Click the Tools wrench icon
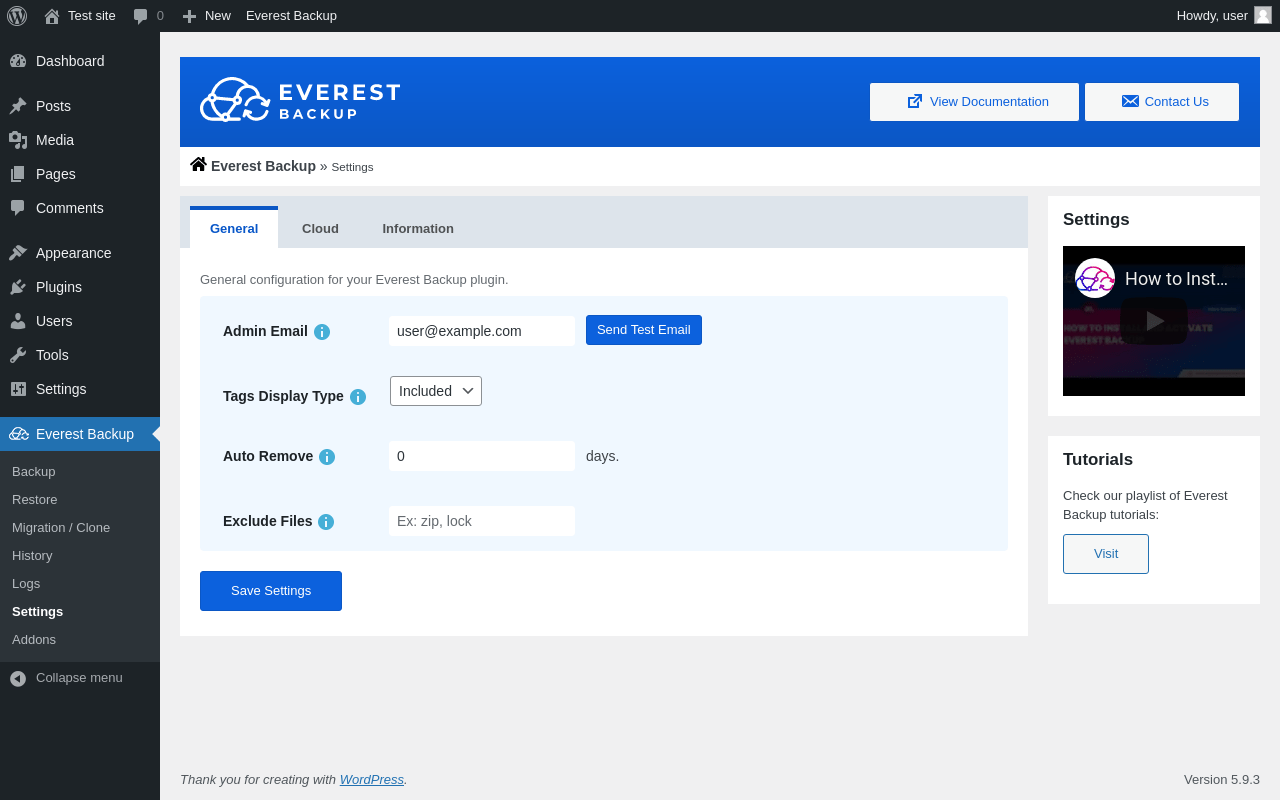This screenshot has height=800, width=1280. [x=18, y=355]
